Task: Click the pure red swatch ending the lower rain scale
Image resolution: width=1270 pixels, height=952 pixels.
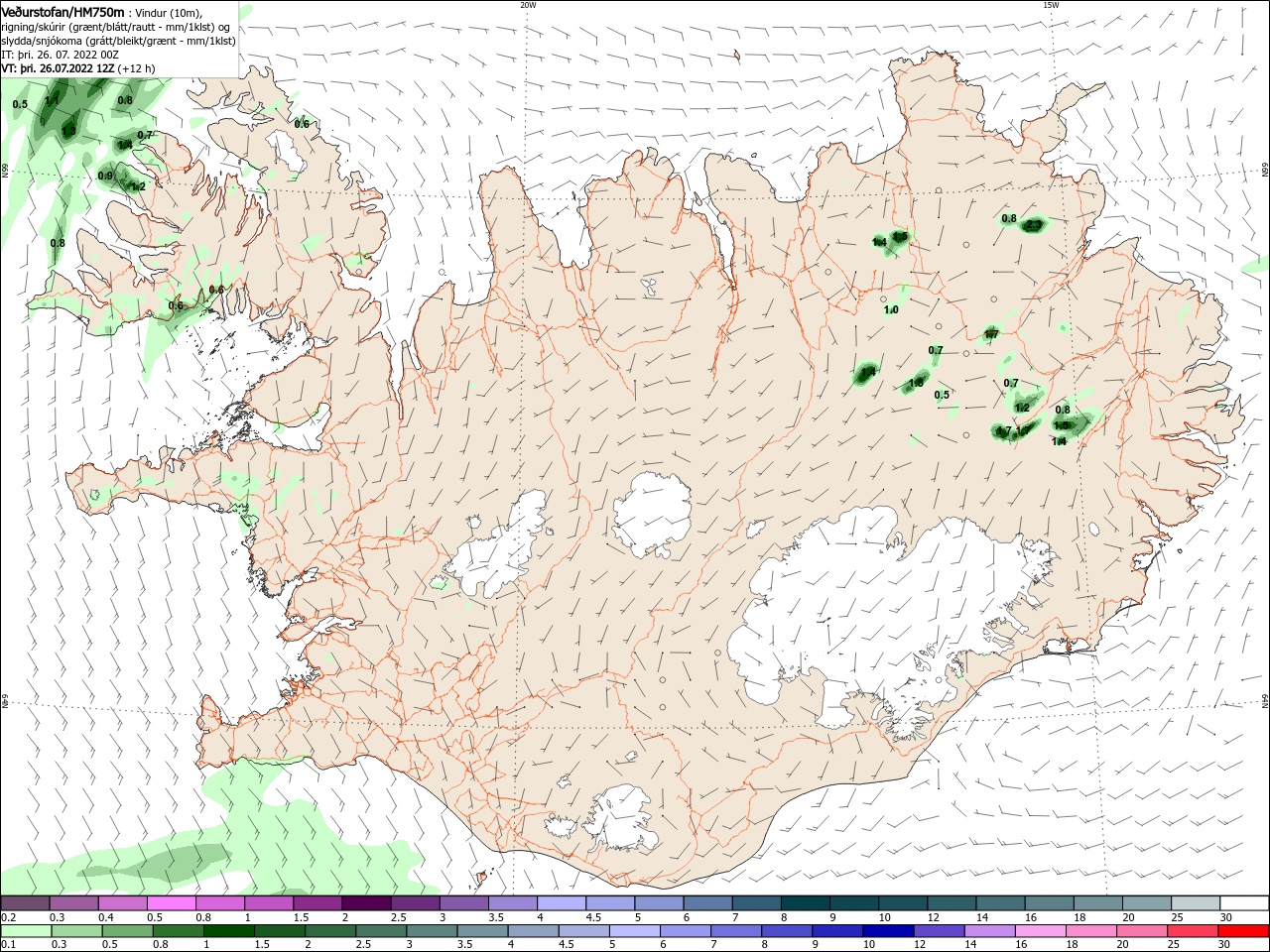Action: click(x=1244, y=931)
